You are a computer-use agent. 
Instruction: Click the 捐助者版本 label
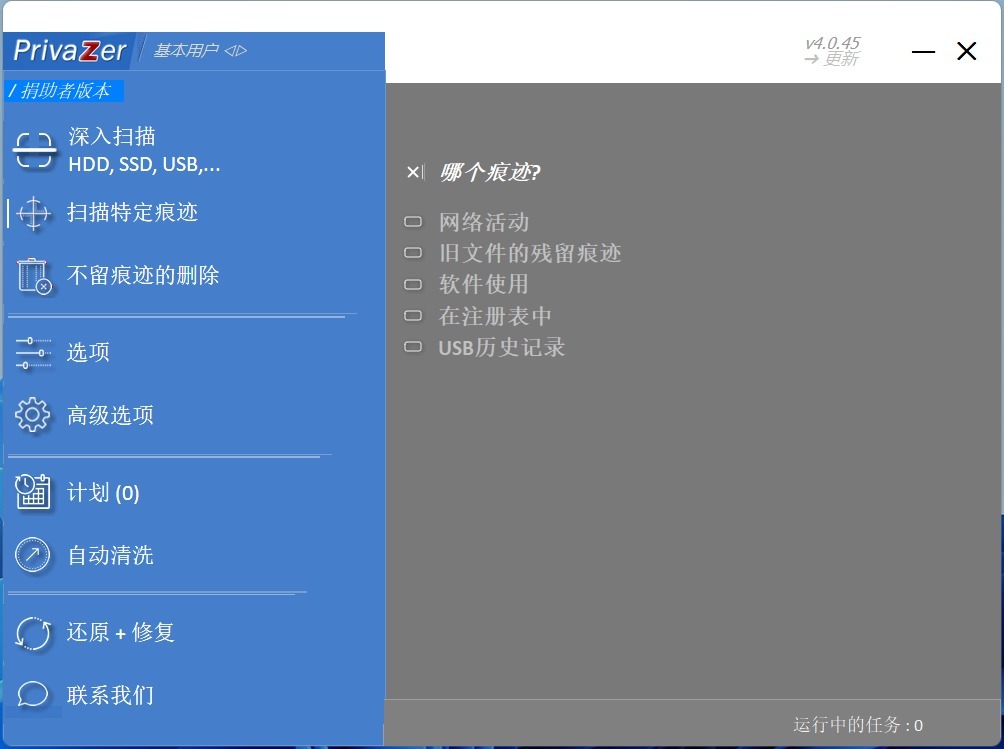pos(65,91)
